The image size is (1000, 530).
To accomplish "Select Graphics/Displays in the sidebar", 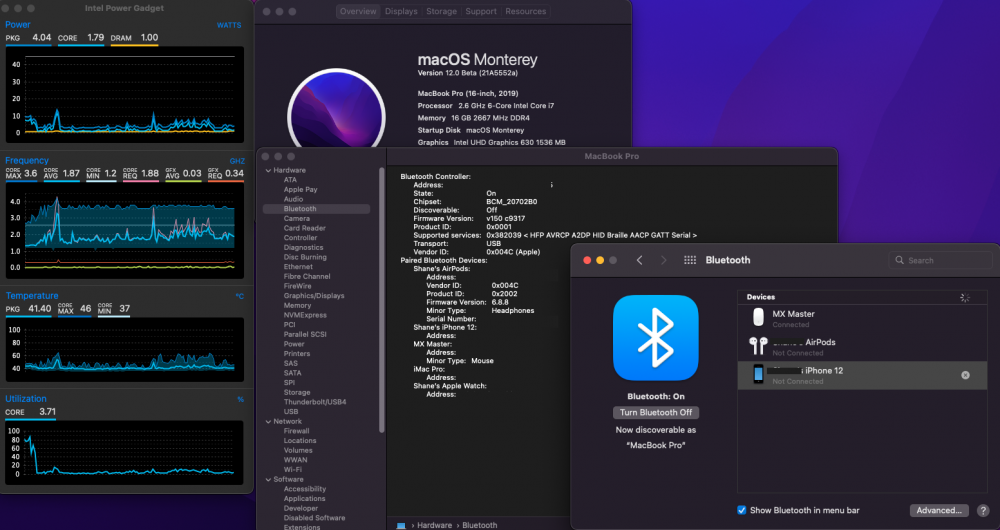I will pos(314,295).
